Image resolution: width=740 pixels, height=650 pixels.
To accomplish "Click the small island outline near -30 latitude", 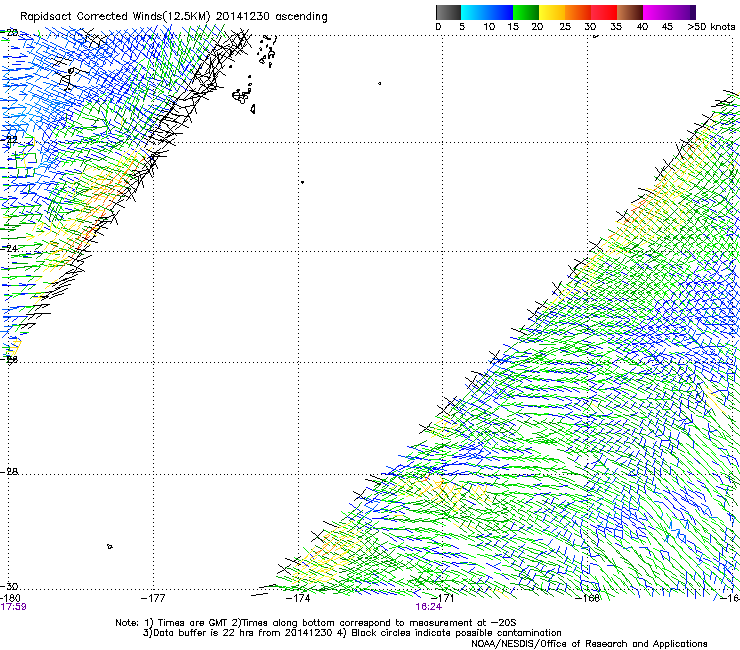I will [x=109, y=547].
